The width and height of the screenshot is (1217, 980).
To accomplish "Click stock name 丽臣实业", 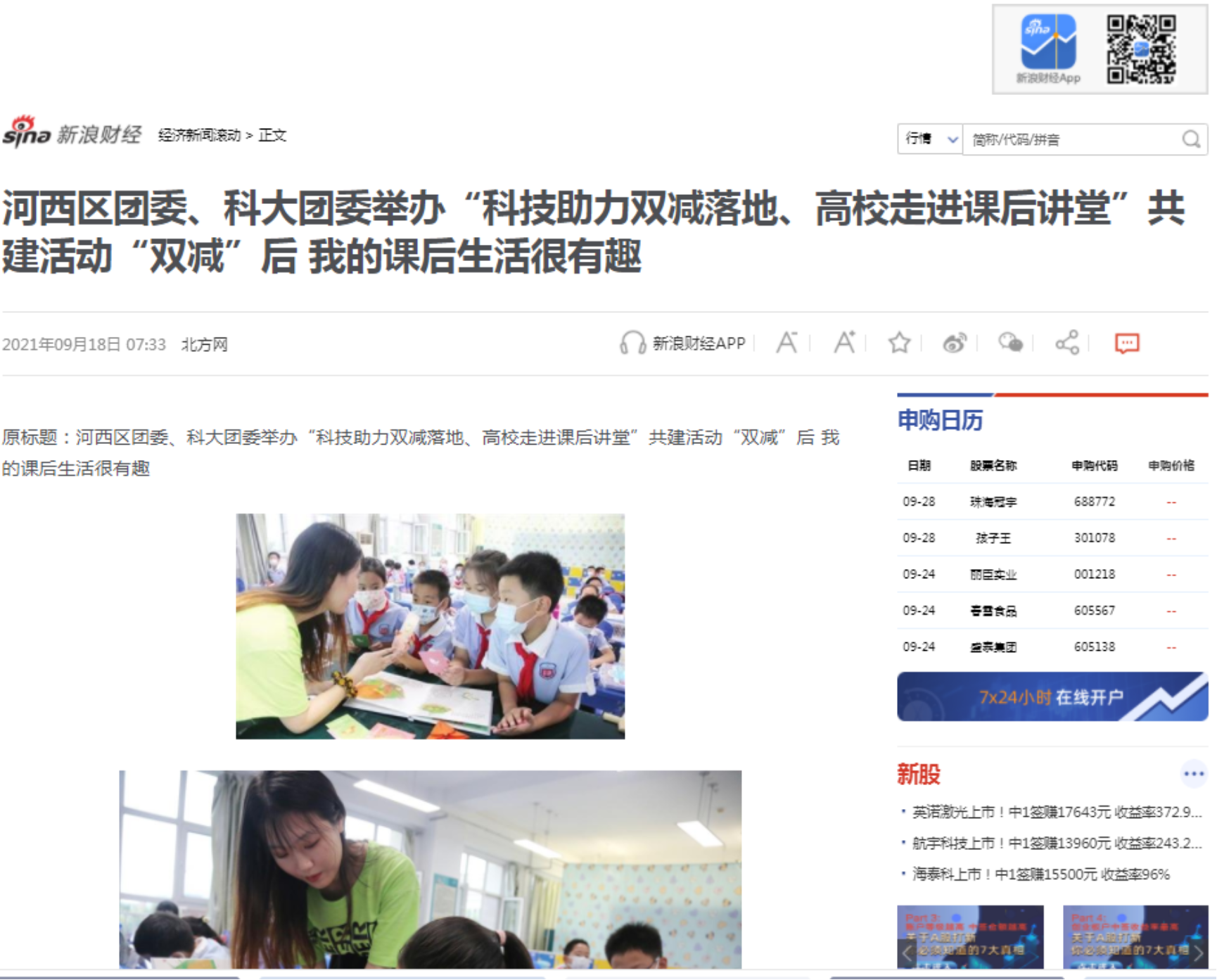I will tap(993, 574).
